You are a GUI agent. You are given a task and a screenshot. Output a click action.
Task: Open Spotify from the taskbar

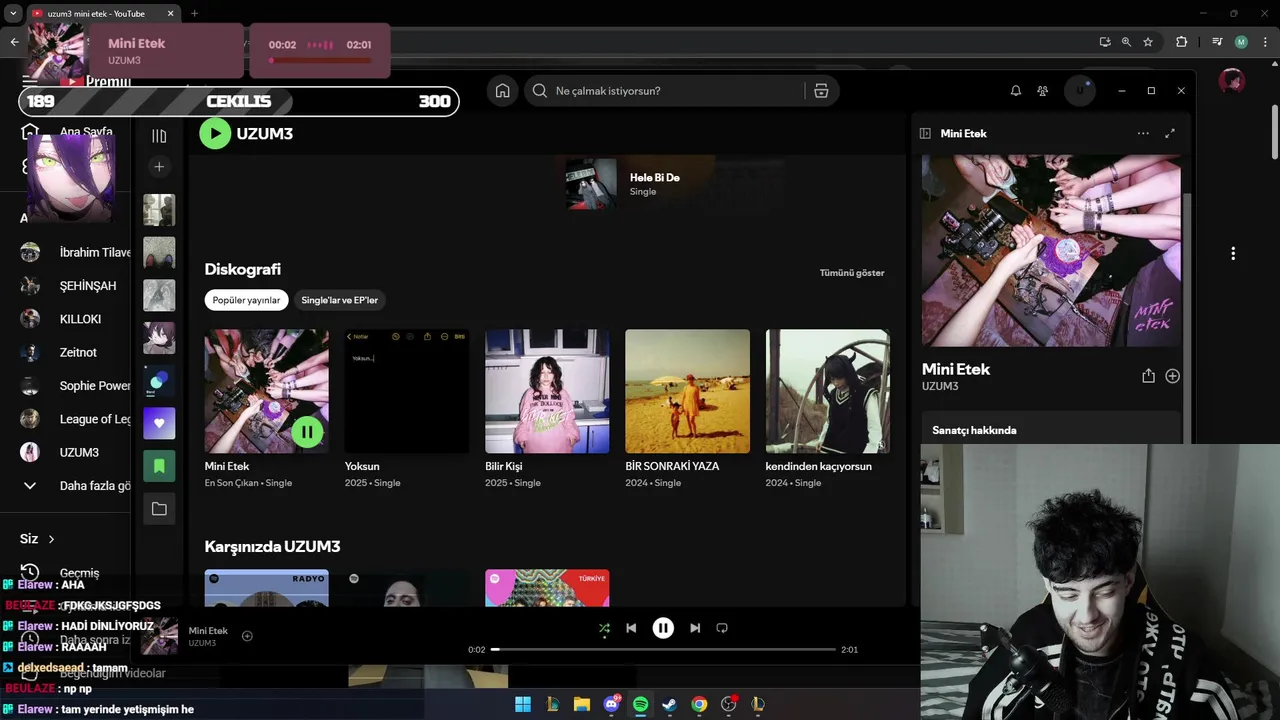coord(640,704)
